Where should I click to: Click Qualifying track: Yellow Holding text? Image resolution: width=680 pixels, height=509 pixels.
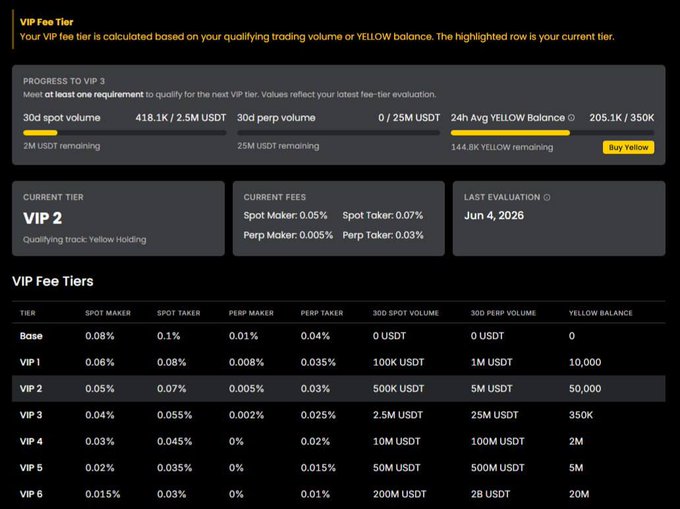pos(85,240)
